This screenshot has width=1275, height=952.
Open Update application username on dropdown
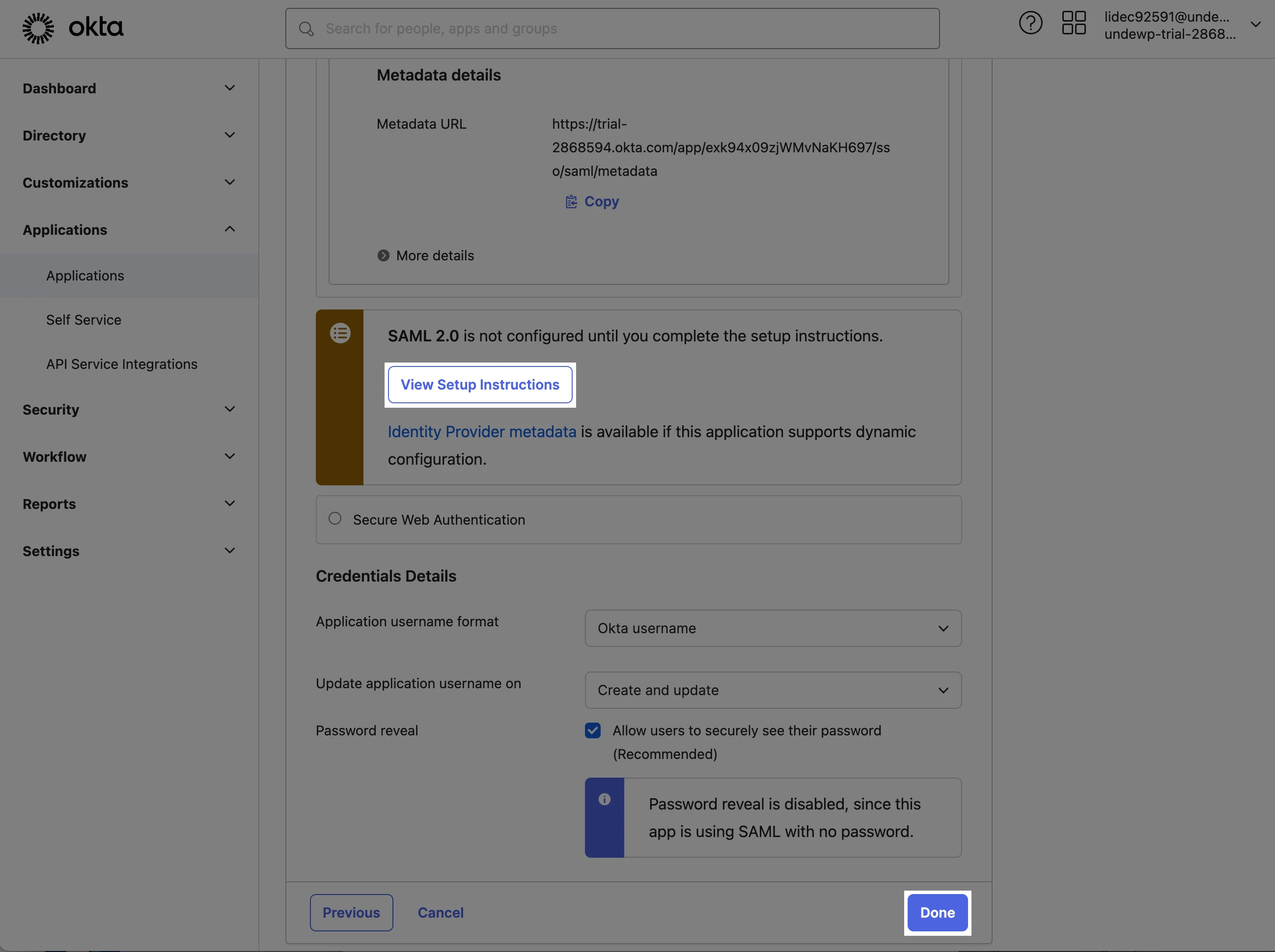point(773,690)
